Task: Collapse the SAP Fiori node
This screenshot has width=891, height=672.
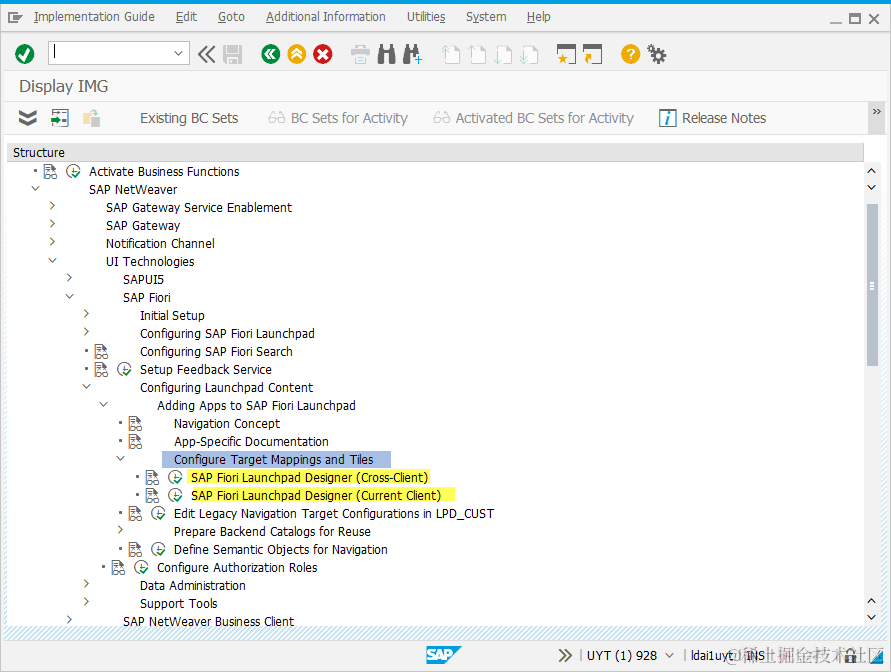Action: (x=70, y=297)
